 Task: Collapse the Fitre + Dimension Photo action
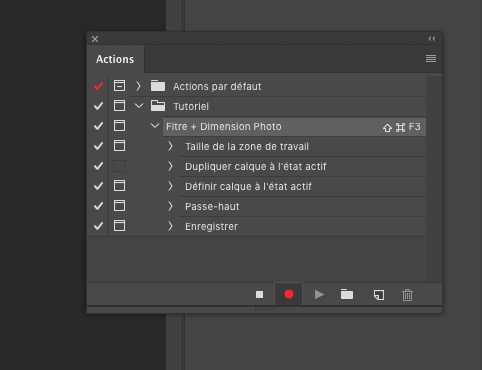pyautogui.click(x=154, y=126)
